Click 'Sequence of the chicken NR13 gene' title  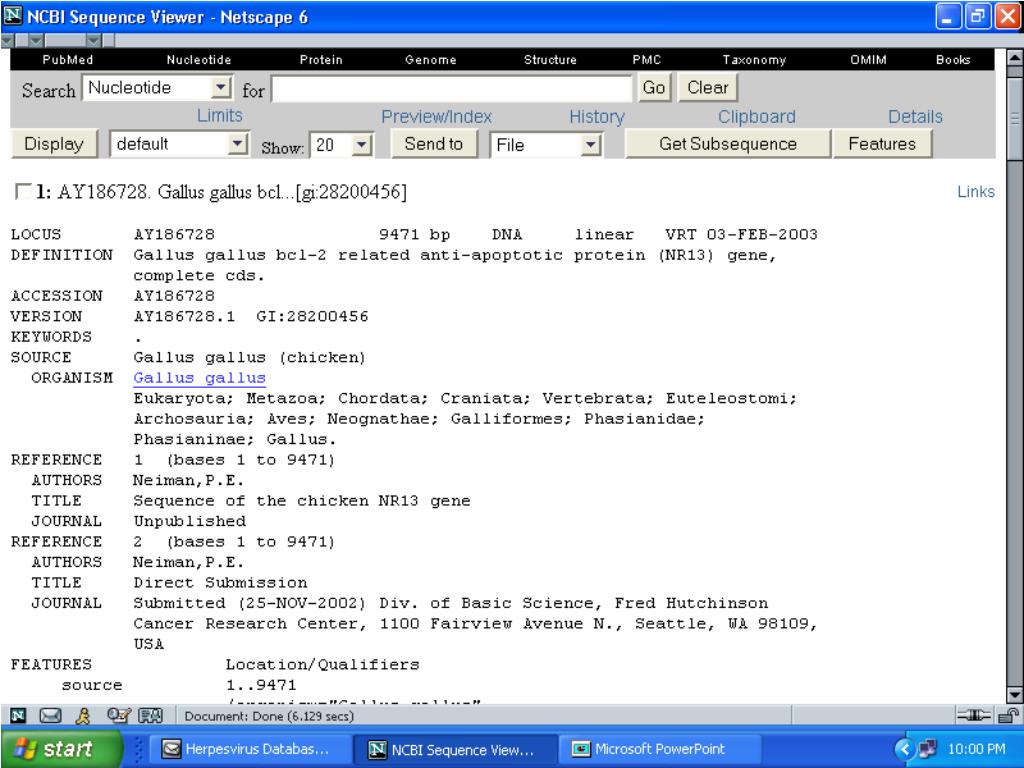click(302, 501)
